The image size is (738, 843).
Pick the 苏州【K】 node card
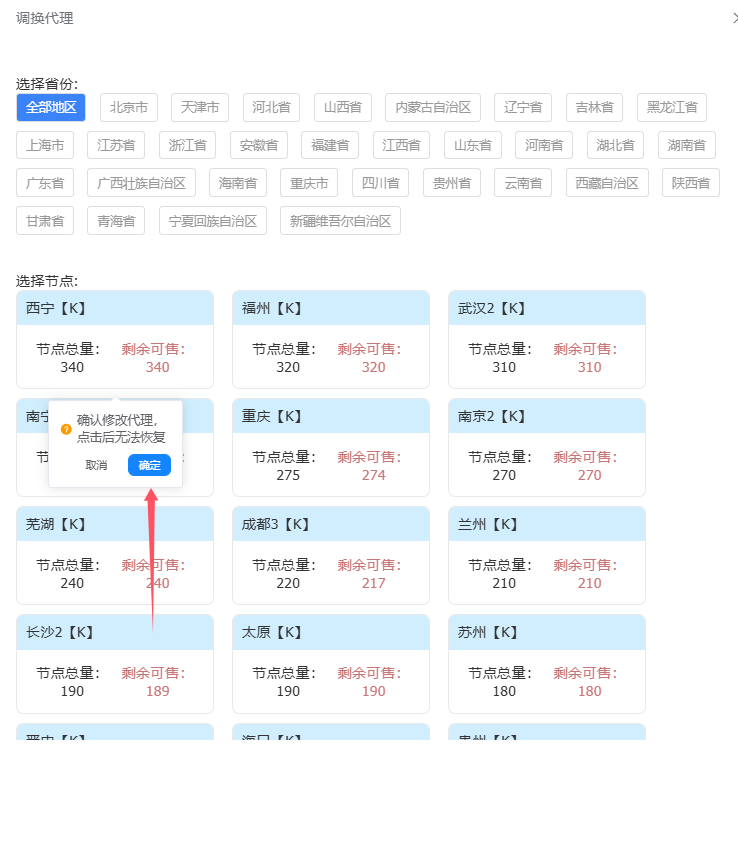[x=546, y=663]
